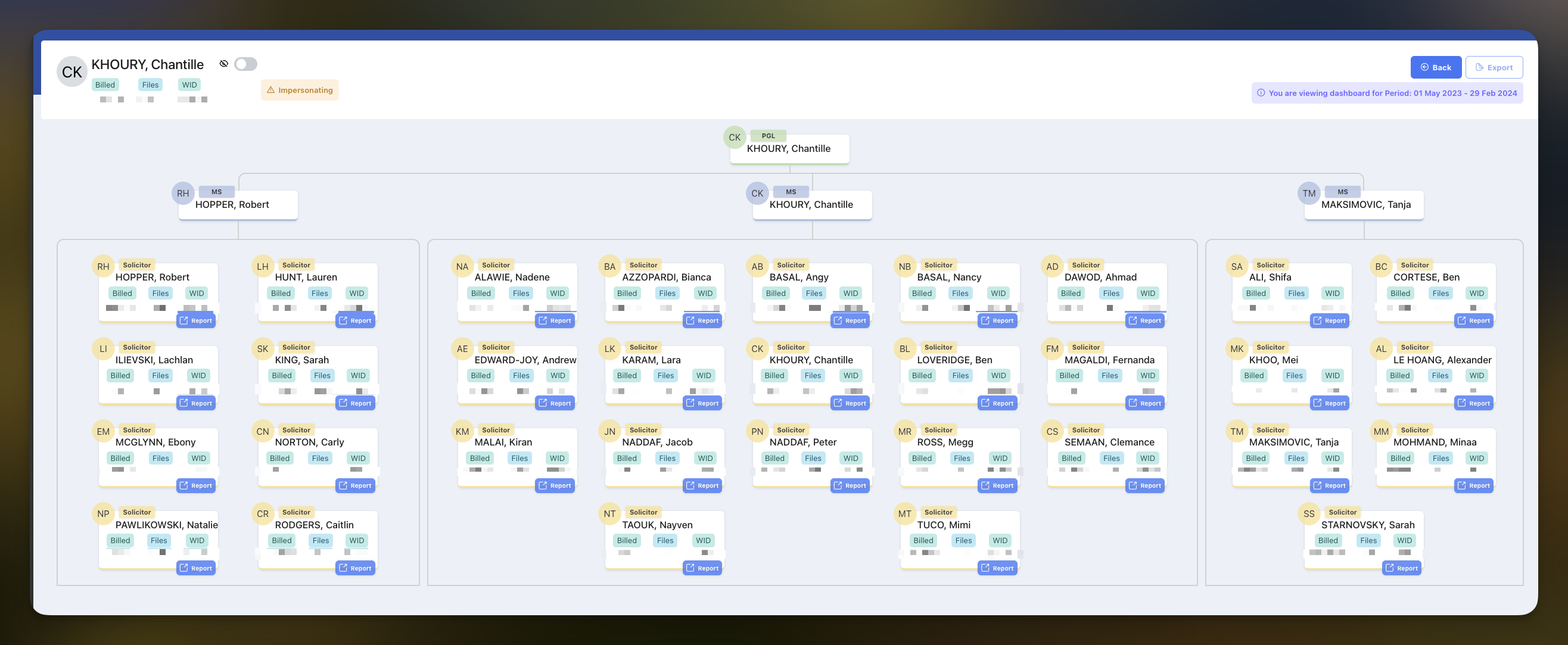Open Report for TAOUK, Nayven

click(x=702, y=568)
